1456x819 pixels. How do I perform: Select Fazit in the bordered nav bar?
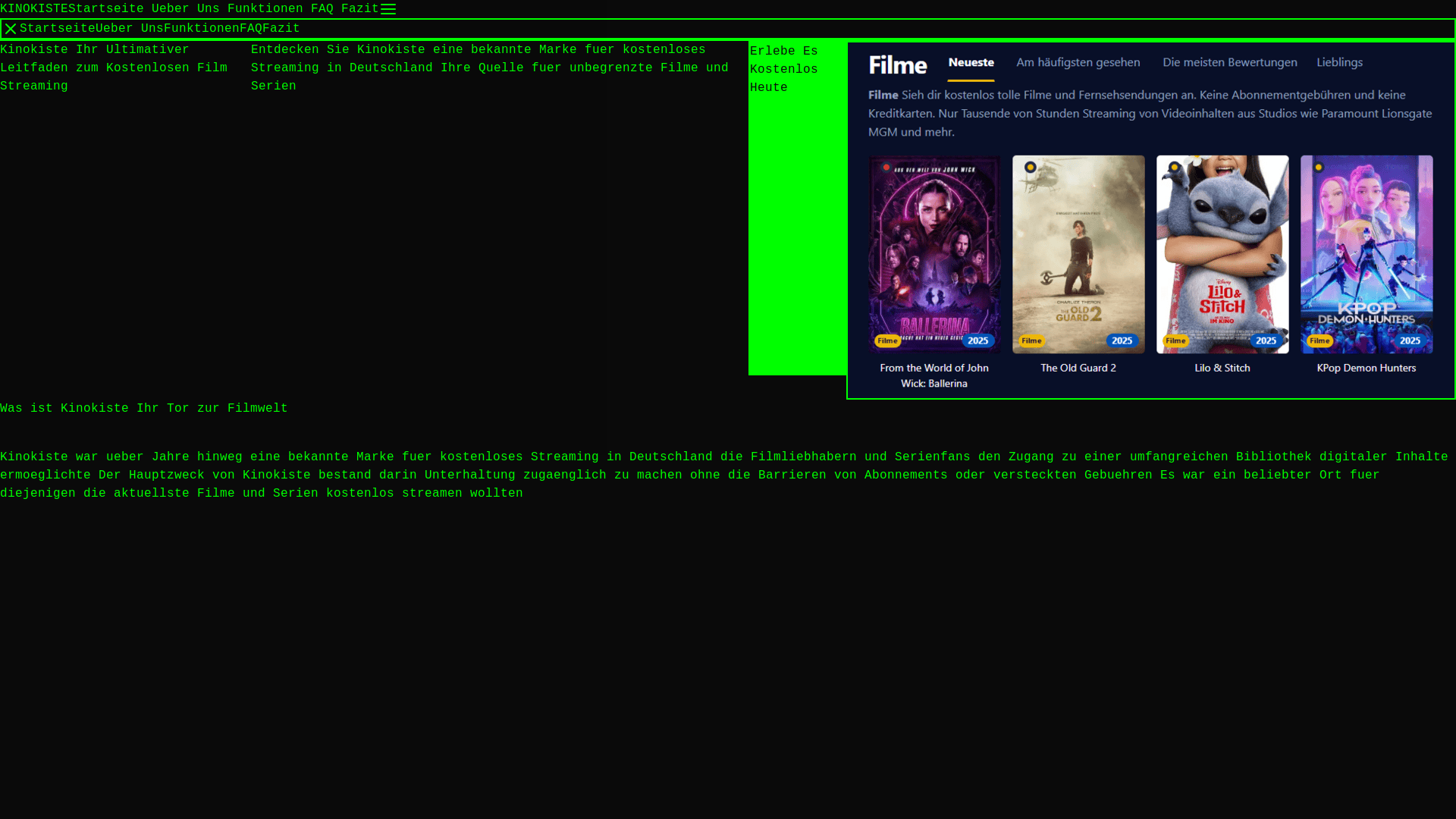pyautogui.click(x=281, y=29)
